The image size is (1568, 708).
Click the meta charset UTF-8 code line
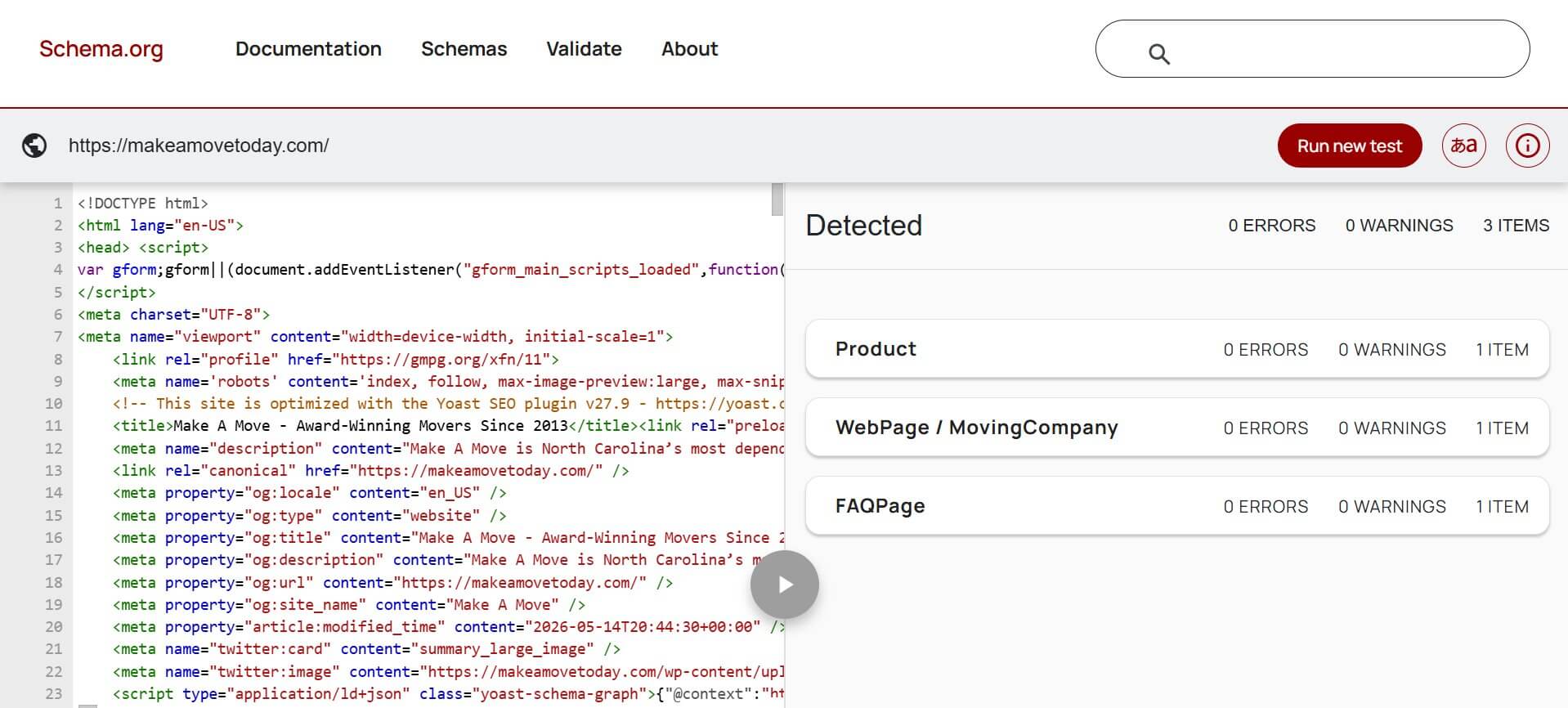point(173,315)
